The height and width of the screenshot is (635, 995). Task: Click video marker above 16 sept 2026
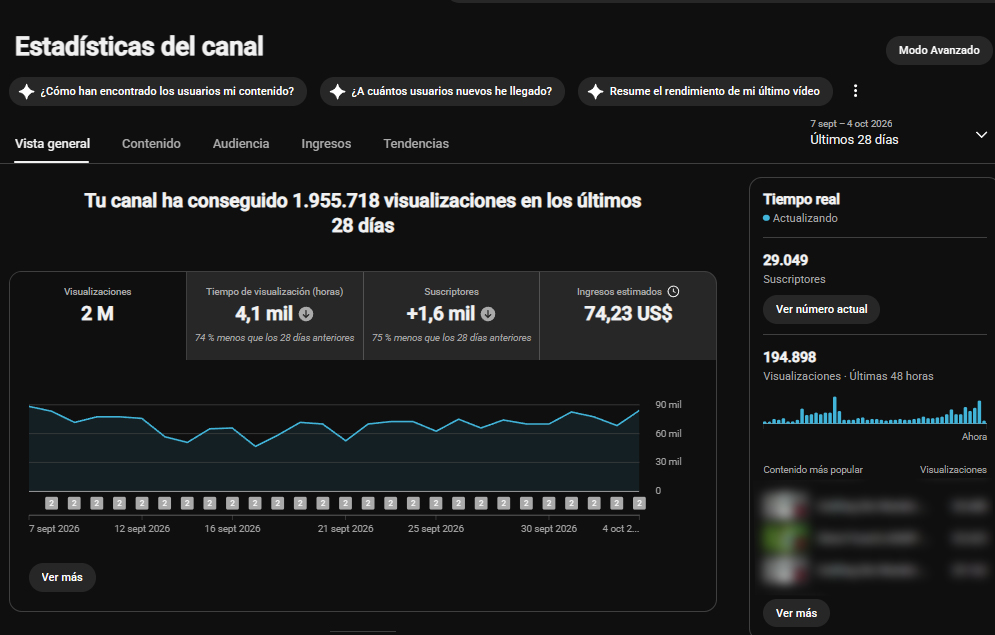232,503
